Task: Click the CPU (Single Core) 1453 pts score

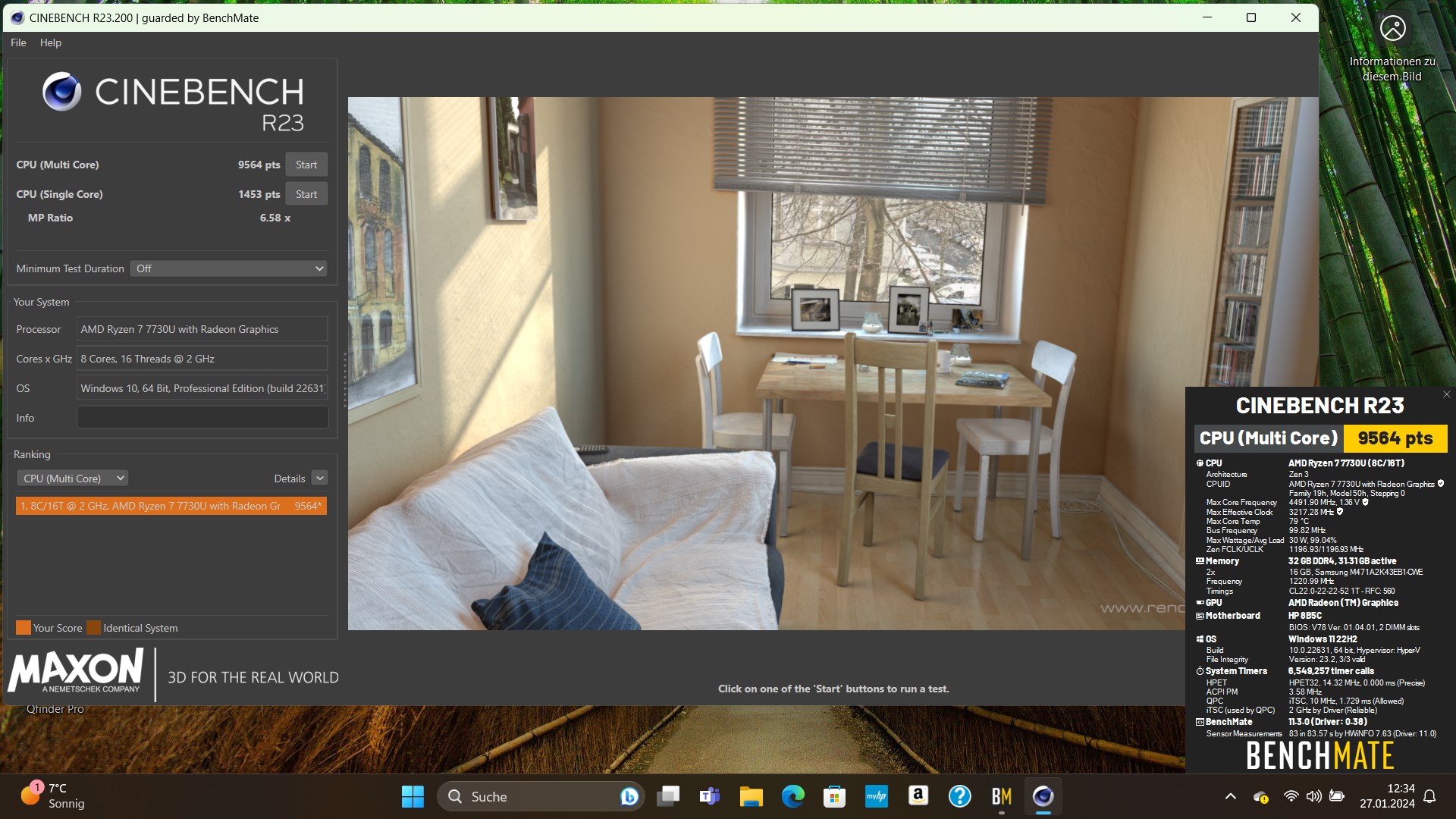Action: coord(259,194)
